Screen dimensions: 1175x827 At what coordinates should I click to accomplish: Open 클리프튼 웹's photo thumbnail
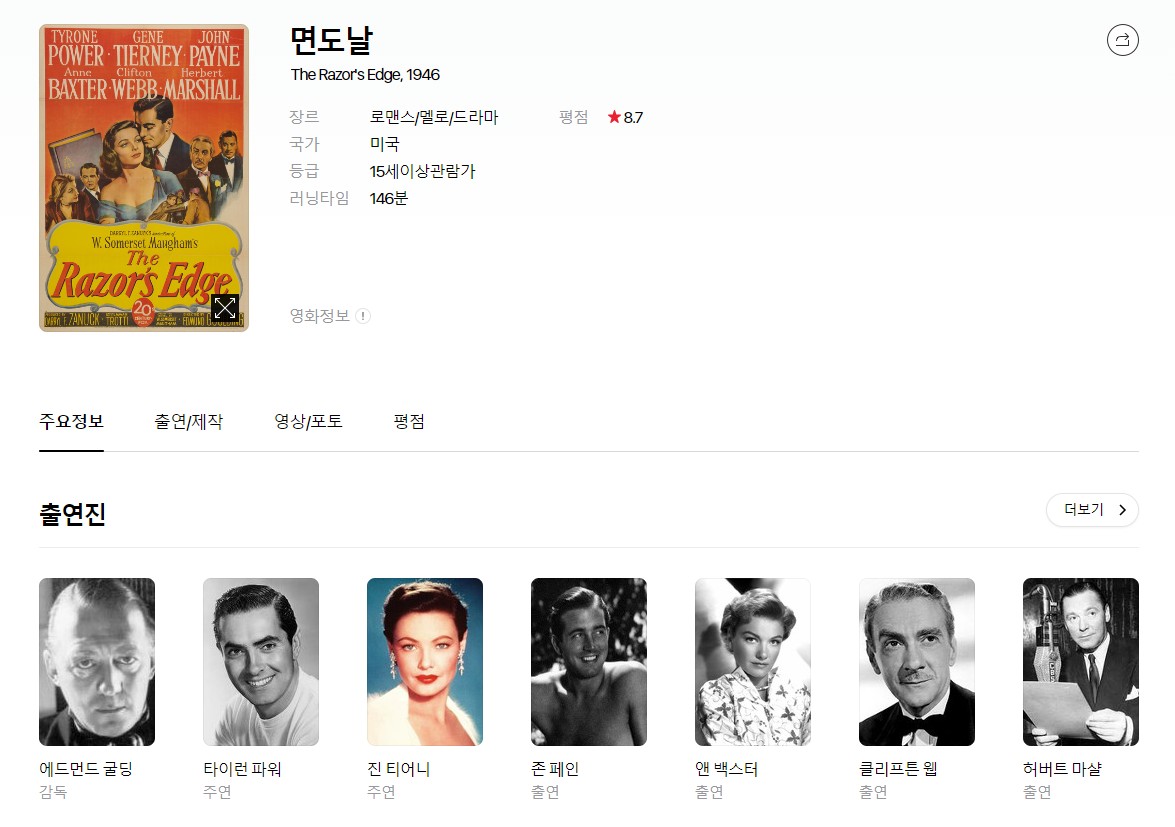[917, 661]
